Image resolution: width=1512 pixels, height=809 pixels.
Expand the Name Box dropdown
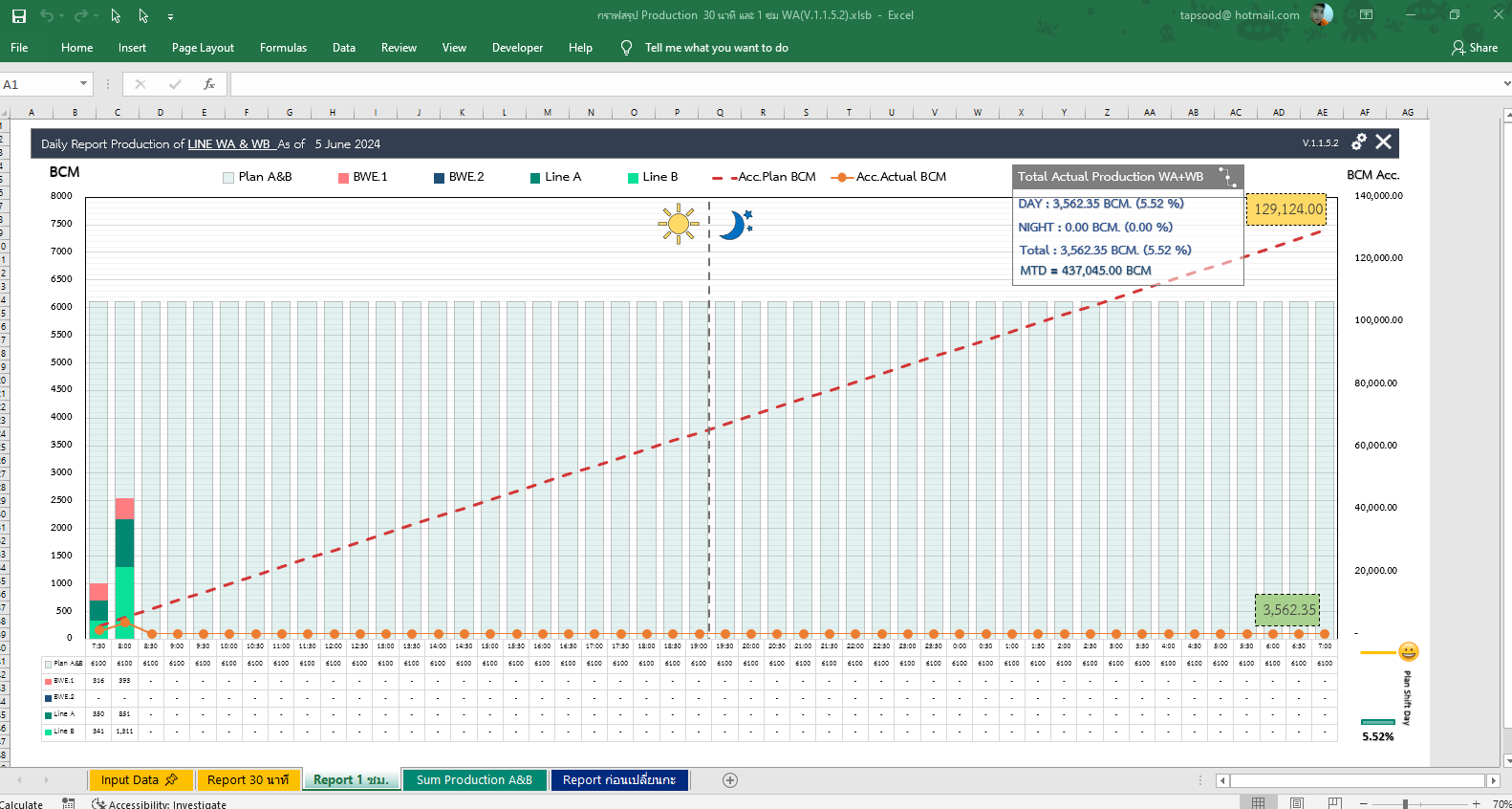(x=83, y=84)
